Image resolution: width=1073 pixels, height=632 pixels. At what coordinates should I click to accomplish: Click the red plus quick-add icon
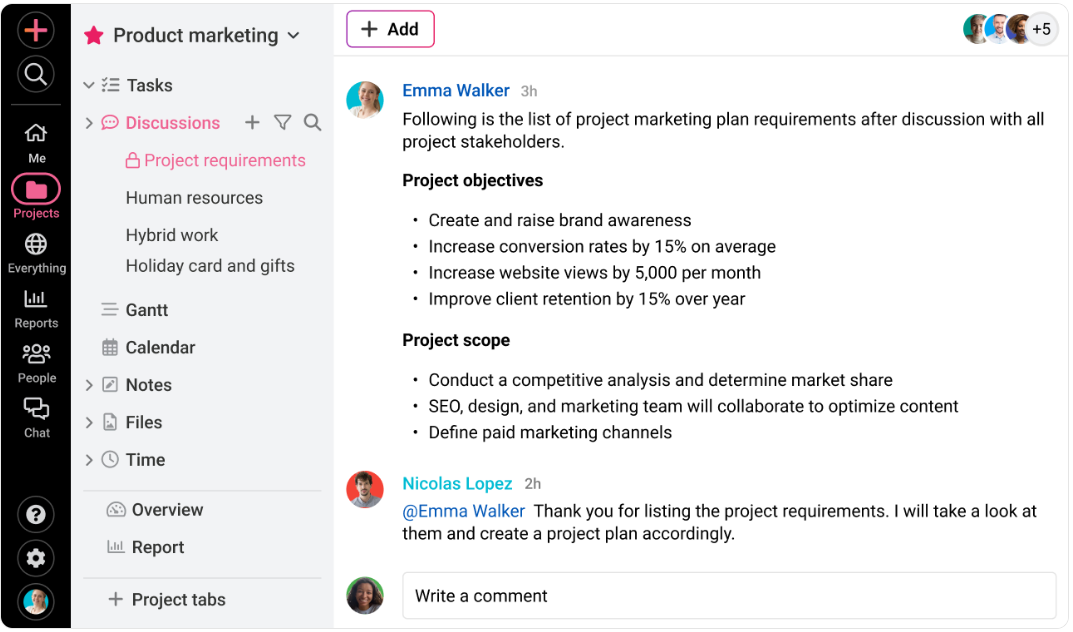36,30
